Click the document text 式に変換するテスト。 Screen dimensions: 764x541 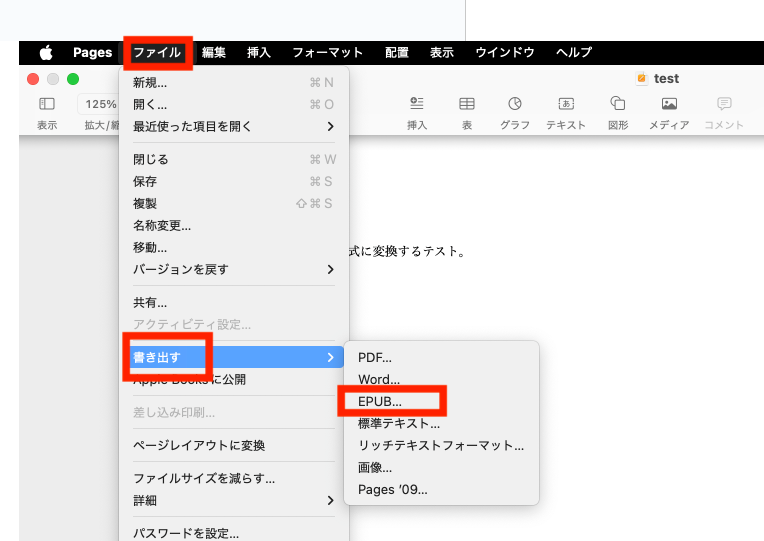408,251
